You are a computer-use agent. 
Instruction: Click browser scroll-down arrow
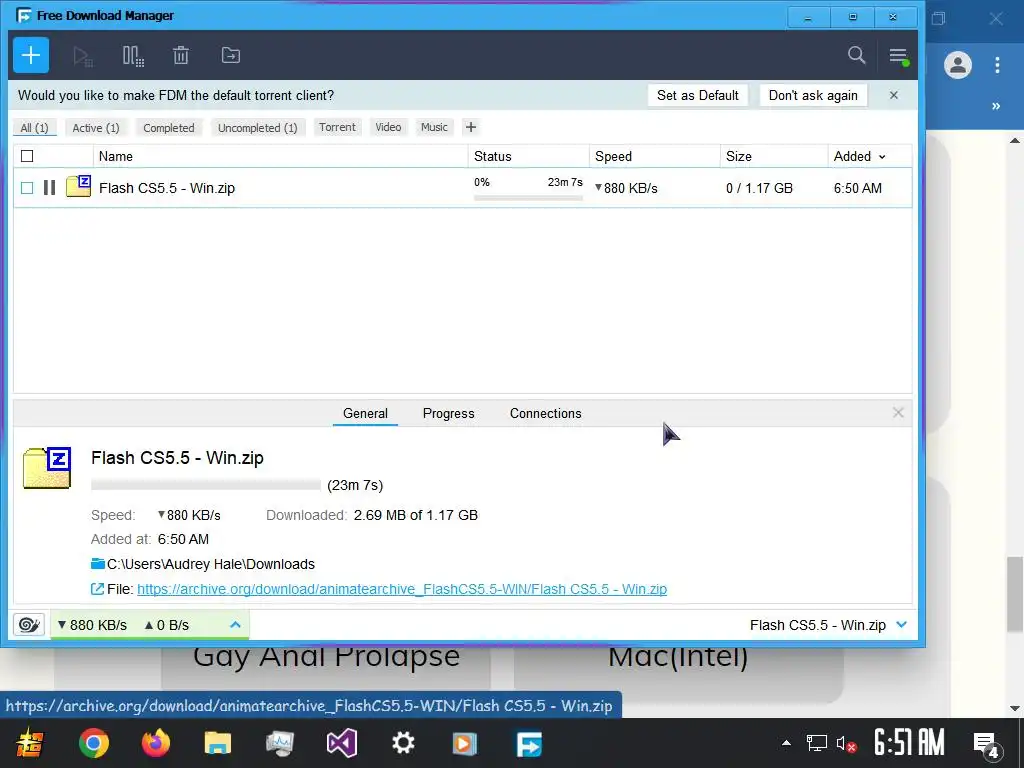pos(1015,708)
